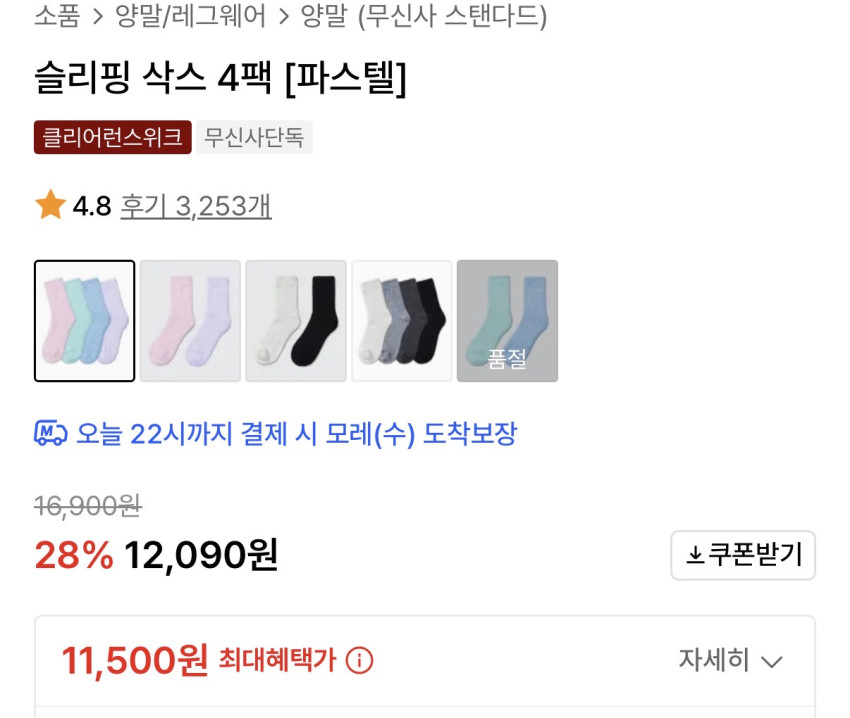Choose the white and black socks thumbnail
The width and height of the screenshot is (850, 718).
click(x=296, y=321)
